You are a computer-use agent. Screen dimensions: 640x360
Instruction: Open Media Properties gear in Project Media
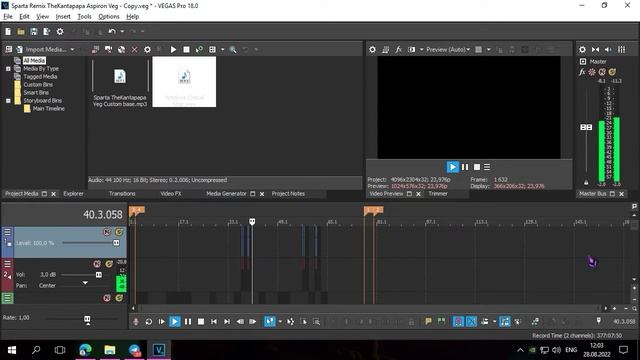click(x=147, y=49)
